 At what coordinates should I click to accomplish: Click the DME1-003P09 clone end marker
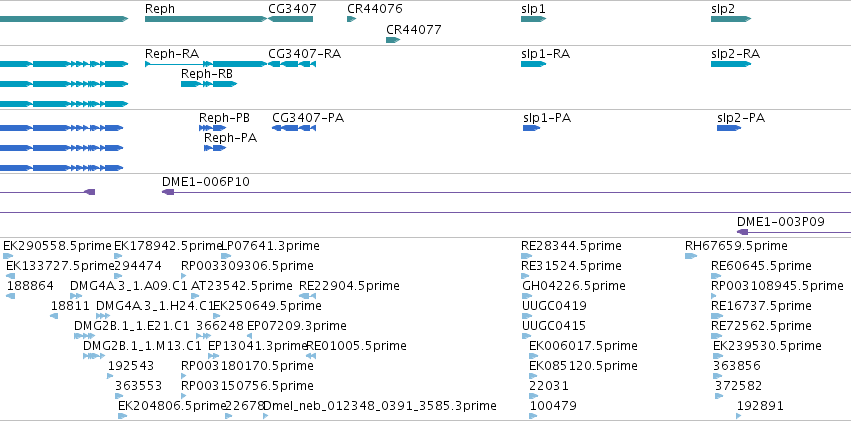[x=742, y=232]
